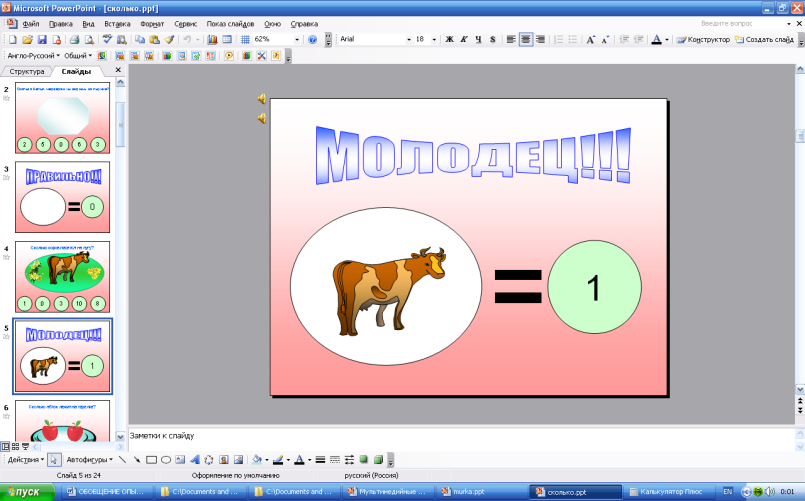Click the Format Painter brush icon
805x501 pixels.
tap(169, 39)
